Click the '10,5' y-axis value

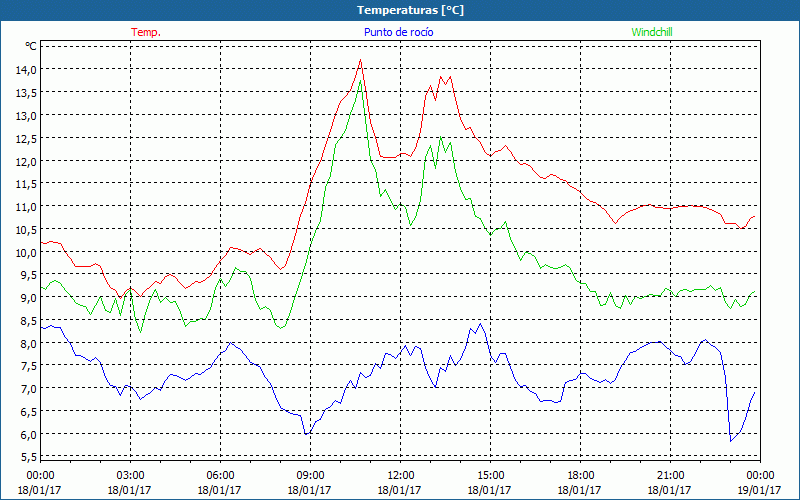[26, 230]
